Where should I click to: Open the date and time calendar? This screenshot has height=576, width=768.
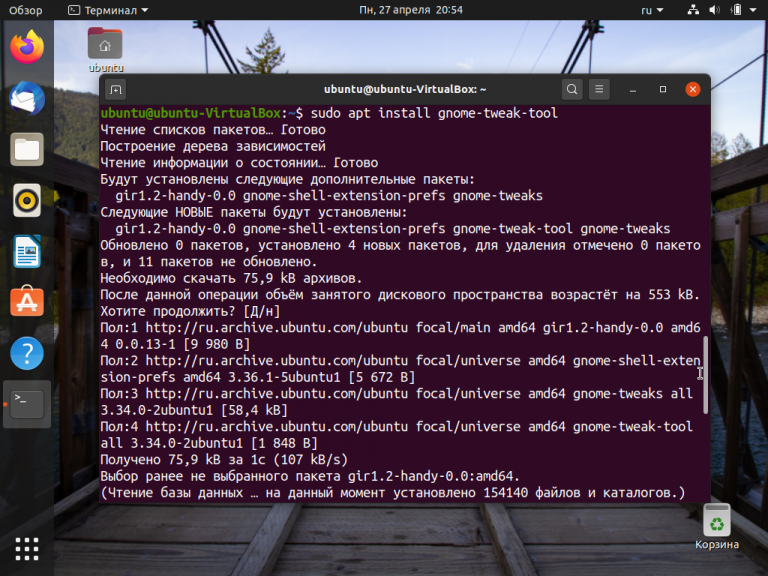point(410,10)
